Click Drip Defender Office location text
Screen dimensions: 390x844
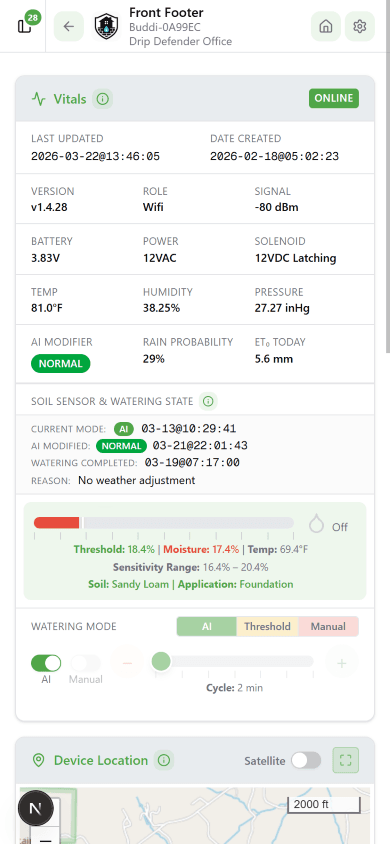[180, 41]
